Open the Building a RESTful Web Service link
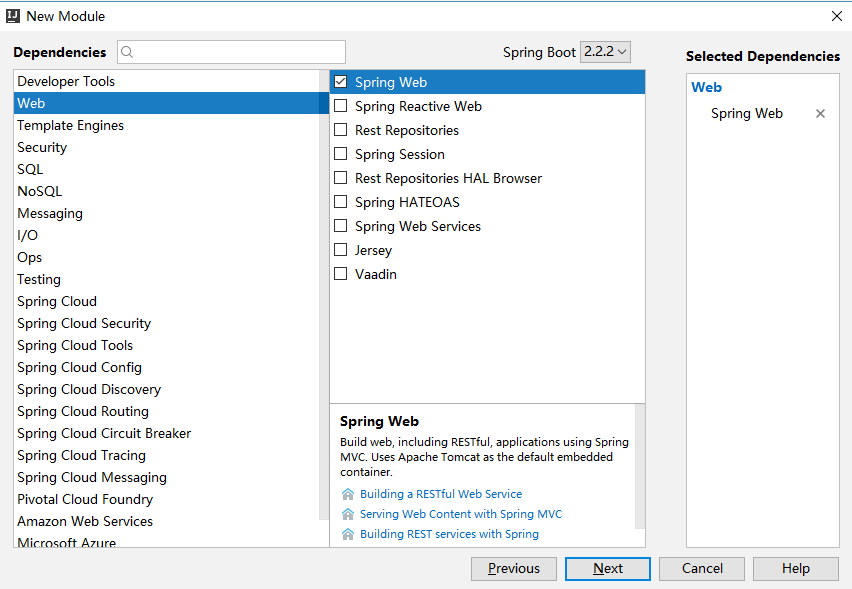852x589 pixels. (x=441, y=494)
